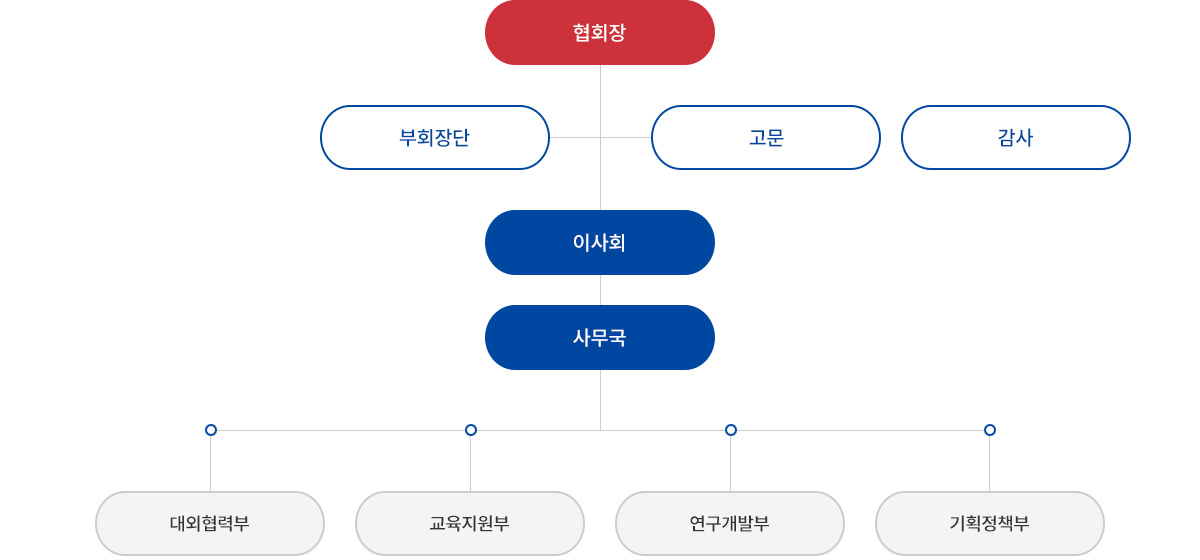Click the vertical line directly above 기획정책부 box
The width and height of the screenshot is (1200, 560).
point(990,464)
